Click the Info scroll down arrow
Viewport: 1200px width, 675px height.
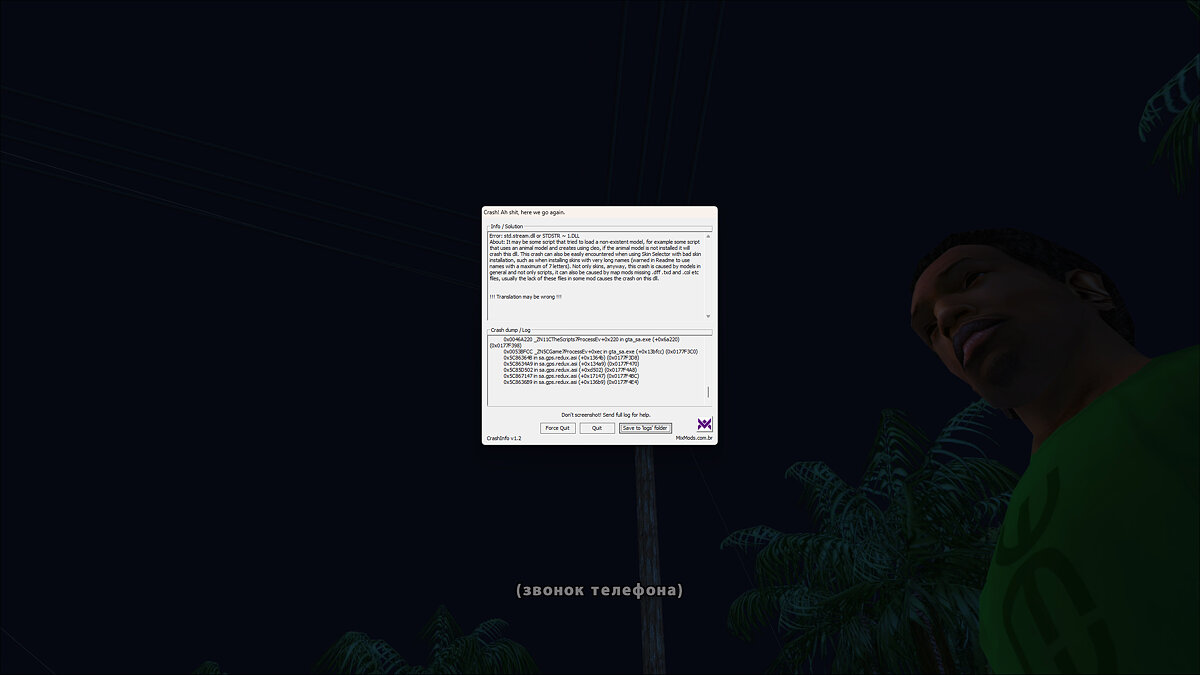[708, 316]
